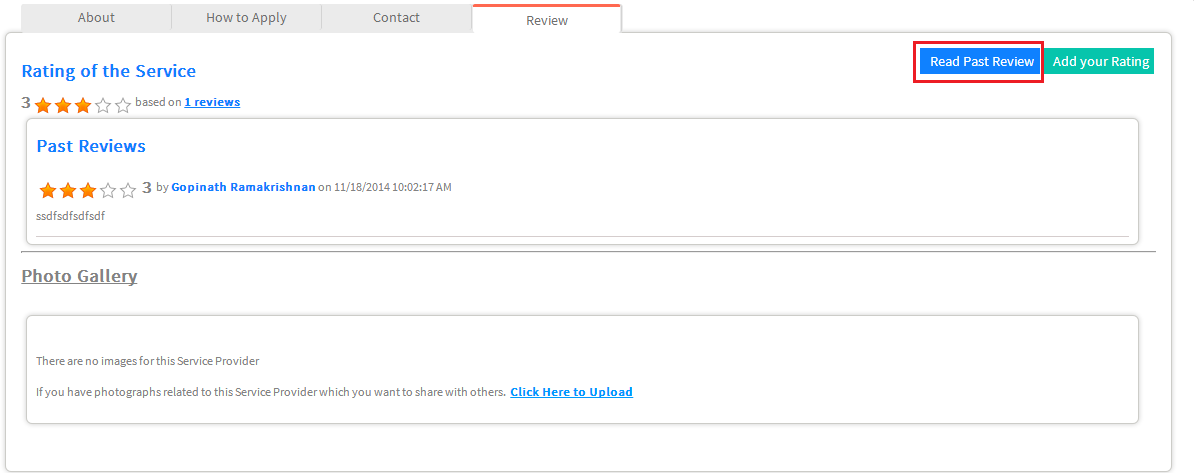Open the 1 reviews link
This screenshot has width=1194, height=473.
212,102
